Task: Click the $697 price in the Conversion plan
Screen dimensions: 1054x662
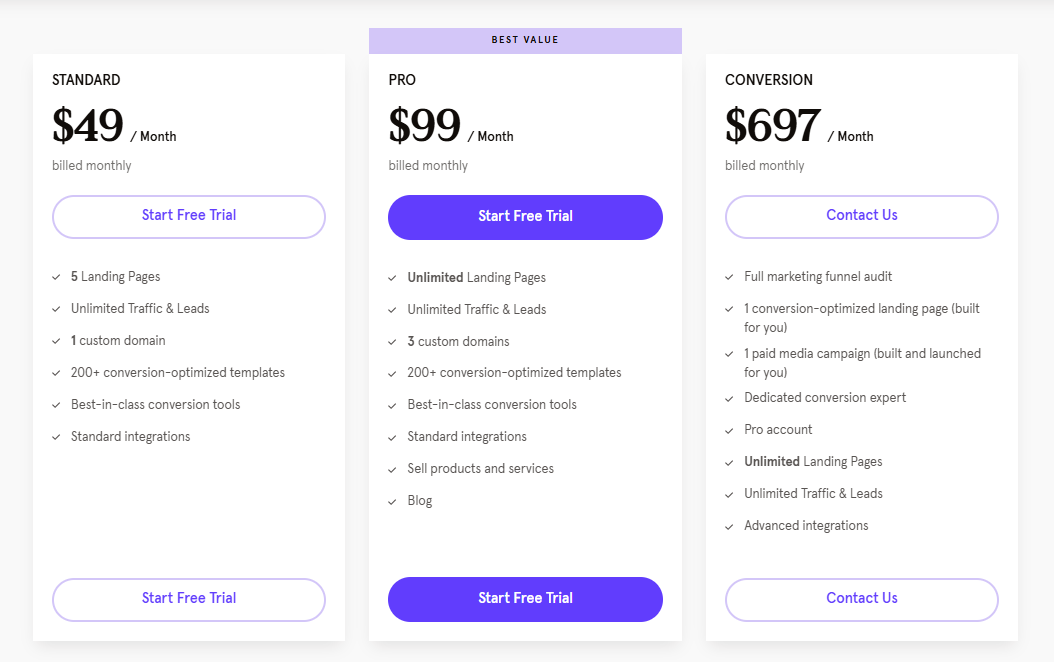Action: click(773, 126)
